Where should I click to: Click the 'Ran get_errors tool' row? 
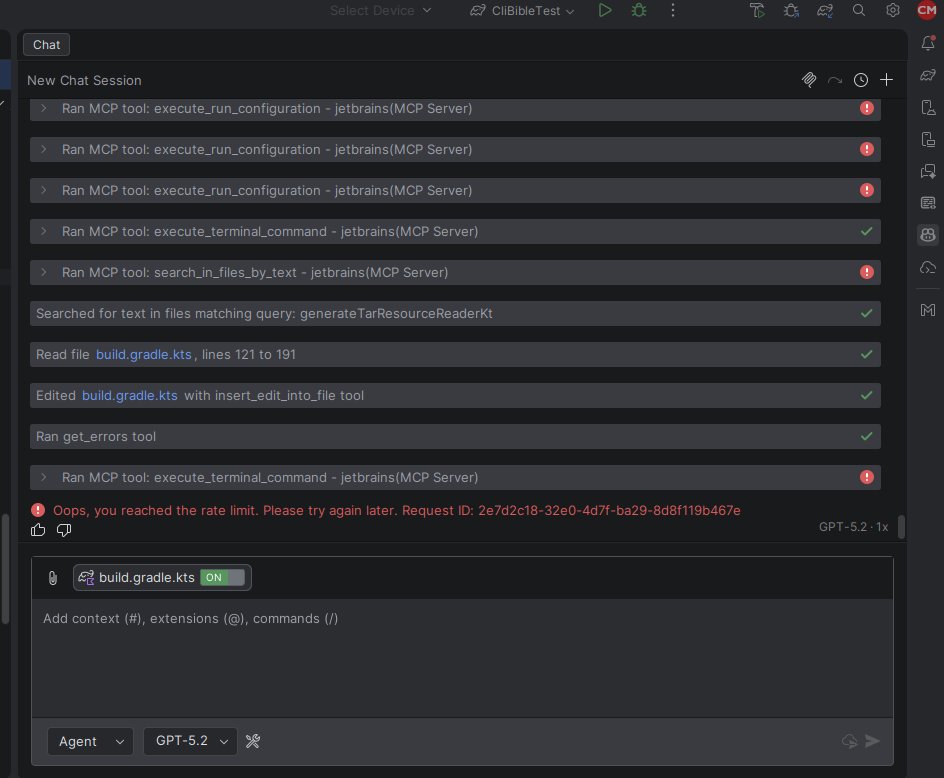click(455, 437)
